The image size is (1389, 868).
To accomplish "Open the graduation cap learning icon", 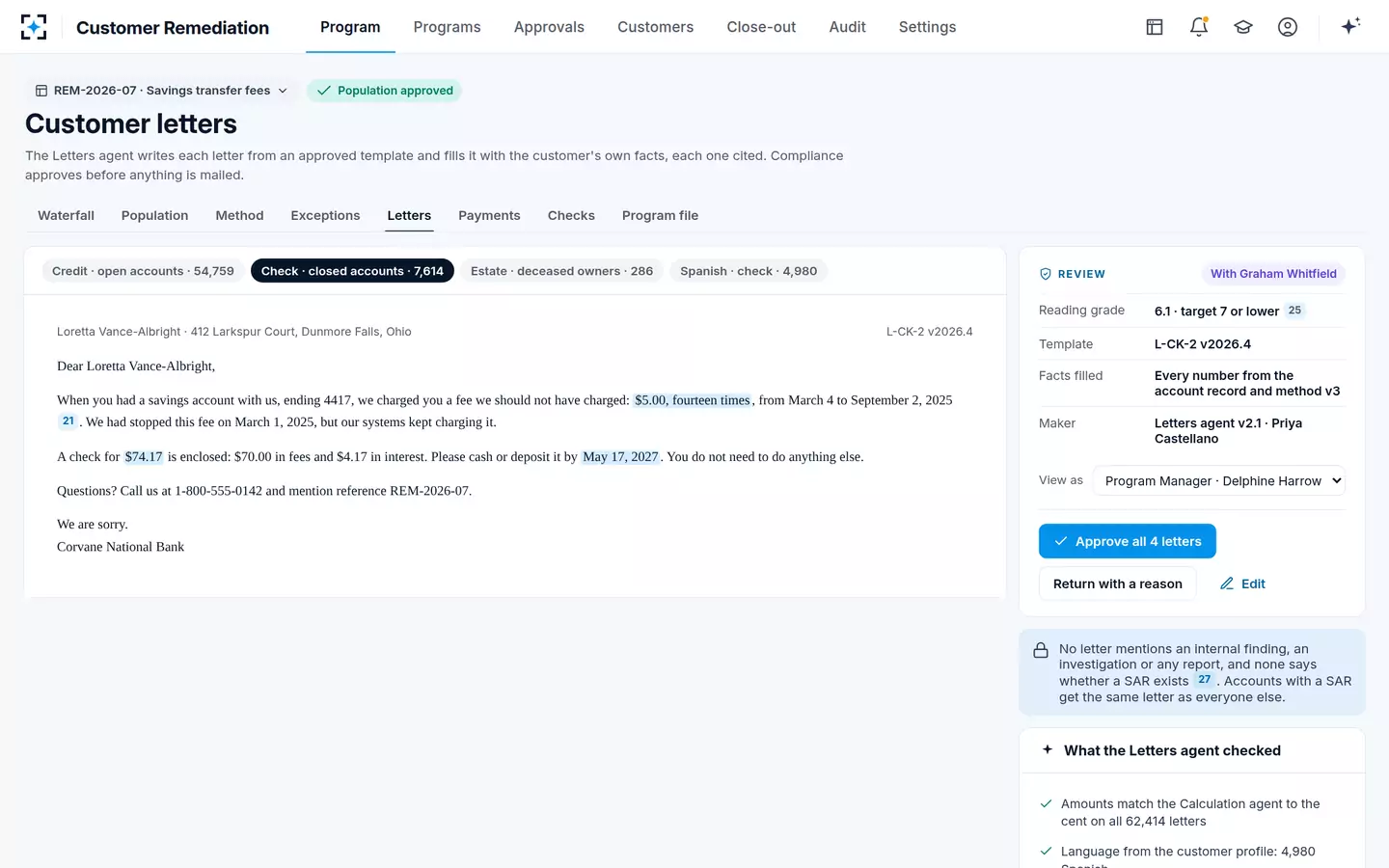I will point(1243,27).
